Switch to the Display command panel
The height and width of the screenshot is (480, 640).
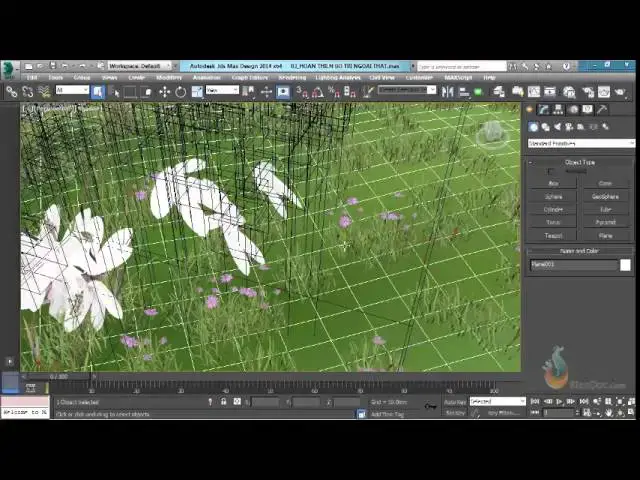(587, 109)
